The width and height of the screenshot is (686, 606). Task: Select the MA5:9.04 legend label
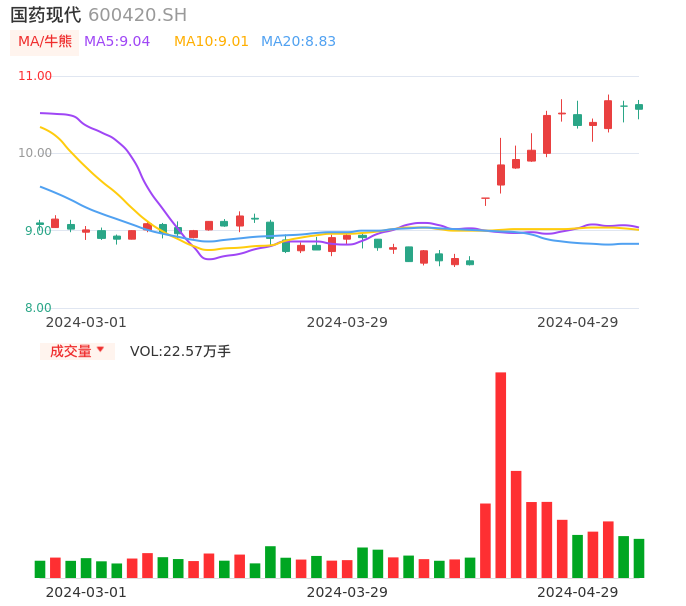click(117, 42)
